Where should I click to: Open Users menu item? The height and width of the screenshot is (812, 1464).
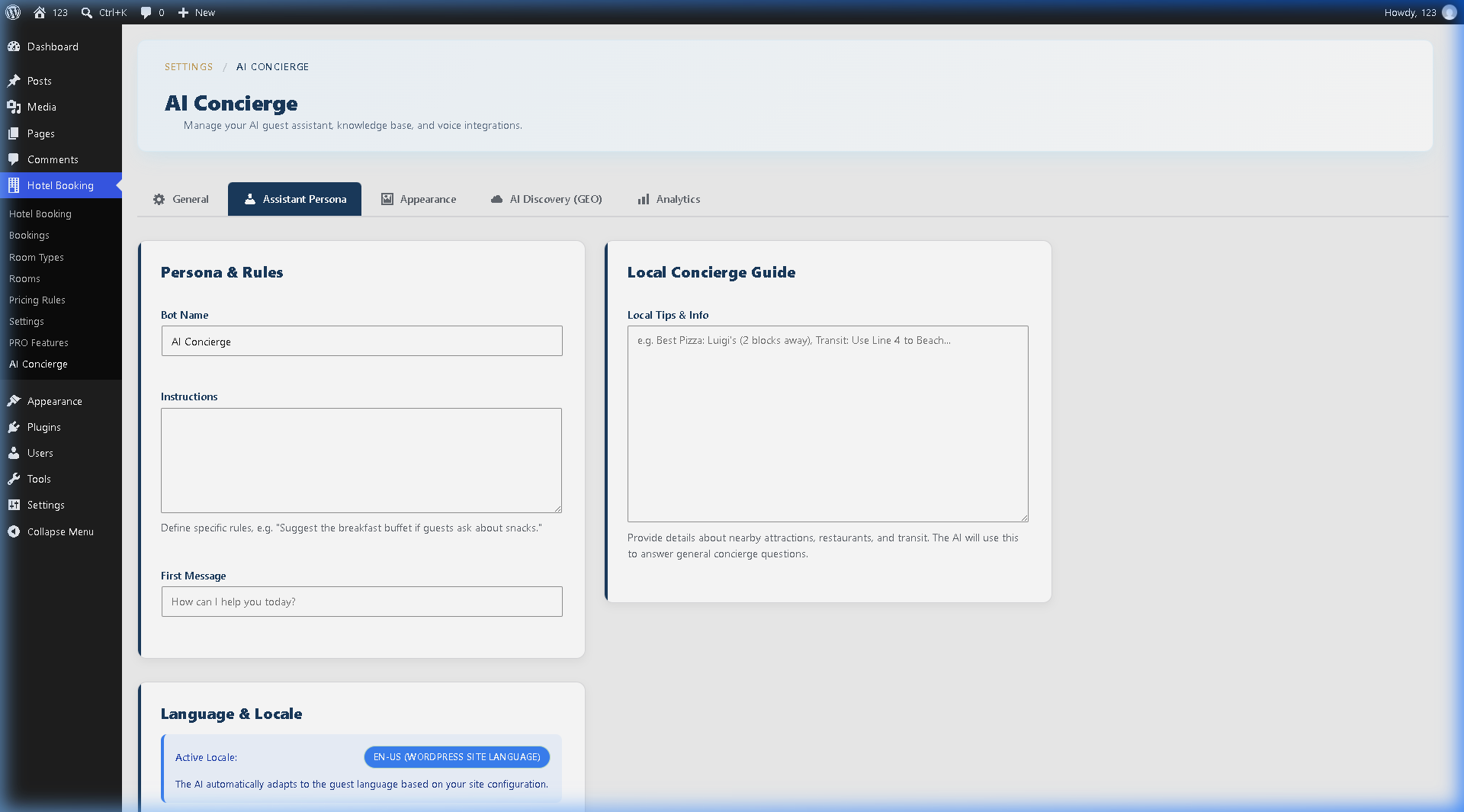tap(61, 453)
